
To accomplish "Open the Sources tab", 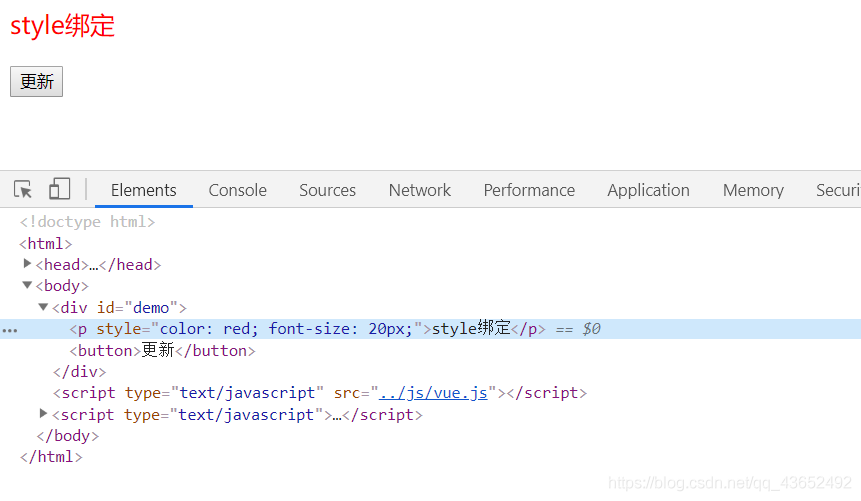I will tap(327, 190).
